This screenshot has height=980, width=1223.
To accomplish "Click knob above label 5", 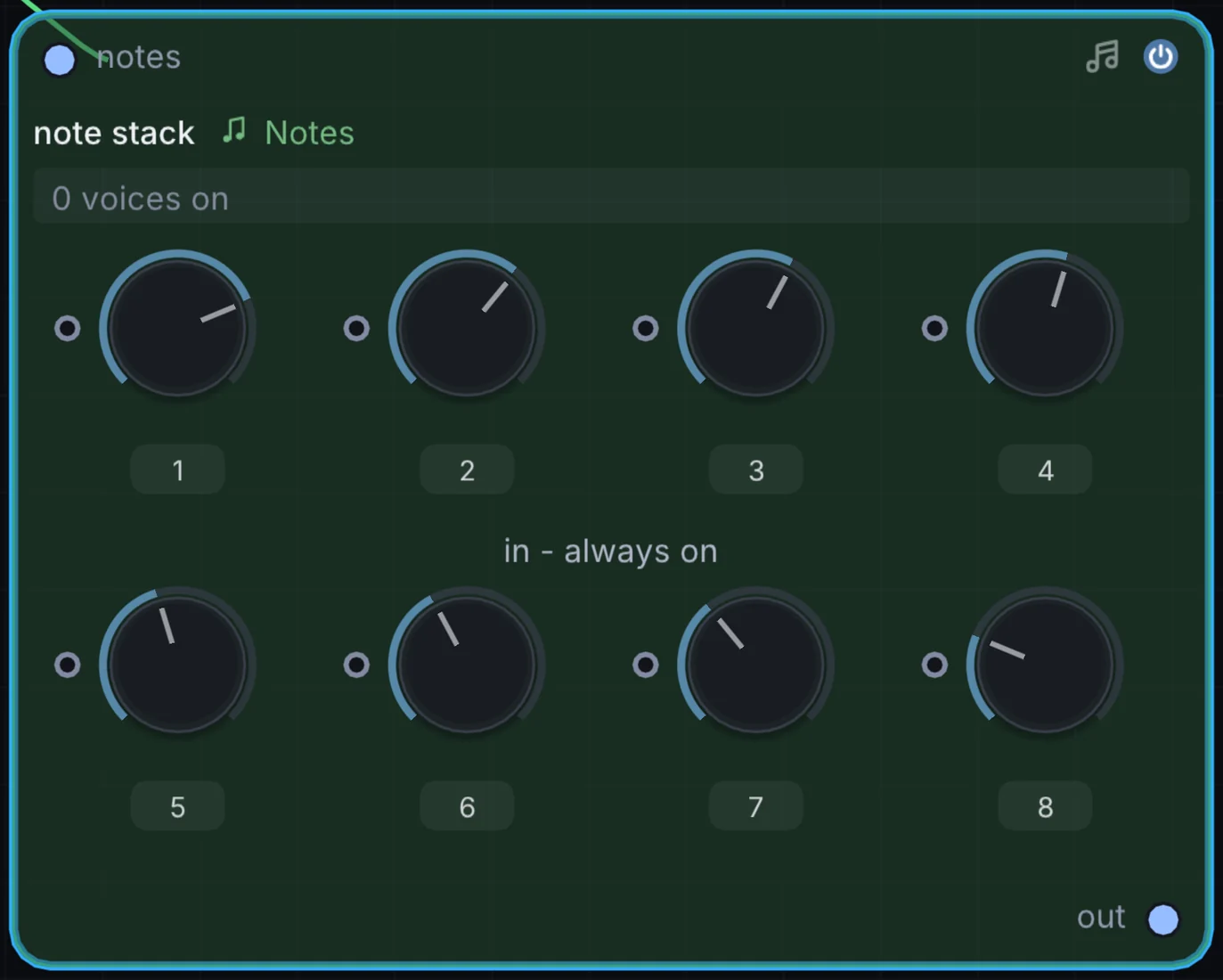I will coord(177,665).
